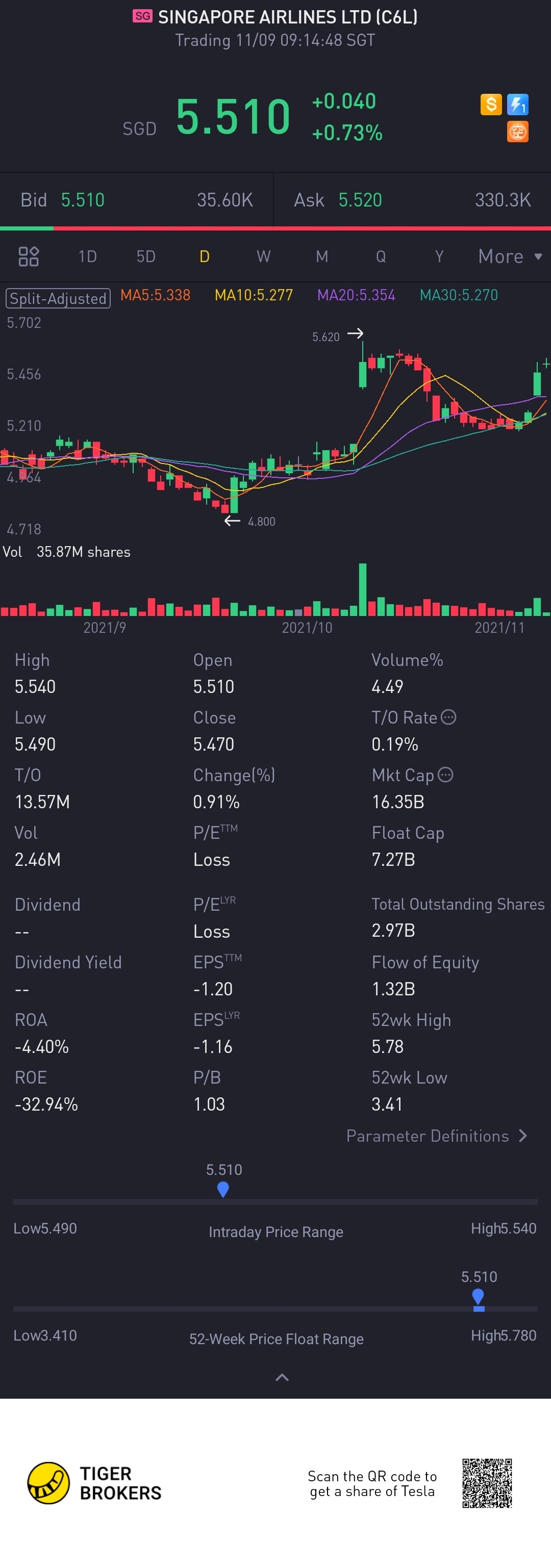
Task: Tap the Volume% value 4.49
Action: (387, 687)
